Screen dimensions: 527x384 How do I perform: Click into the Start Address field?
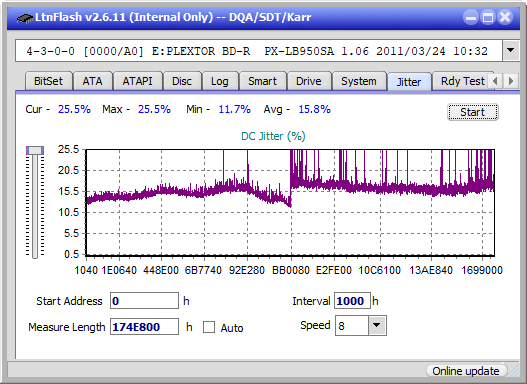pos(145,301)
